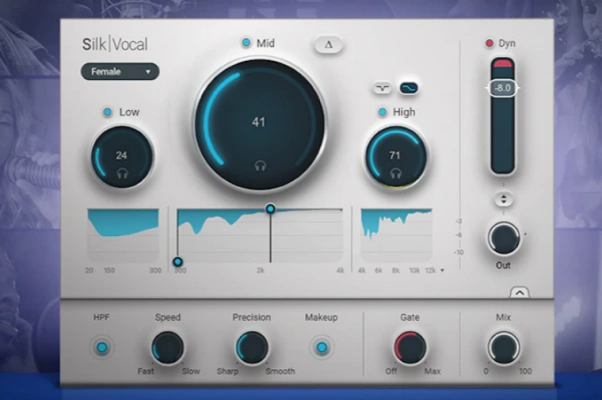Click the High band label

pos(404,112)
